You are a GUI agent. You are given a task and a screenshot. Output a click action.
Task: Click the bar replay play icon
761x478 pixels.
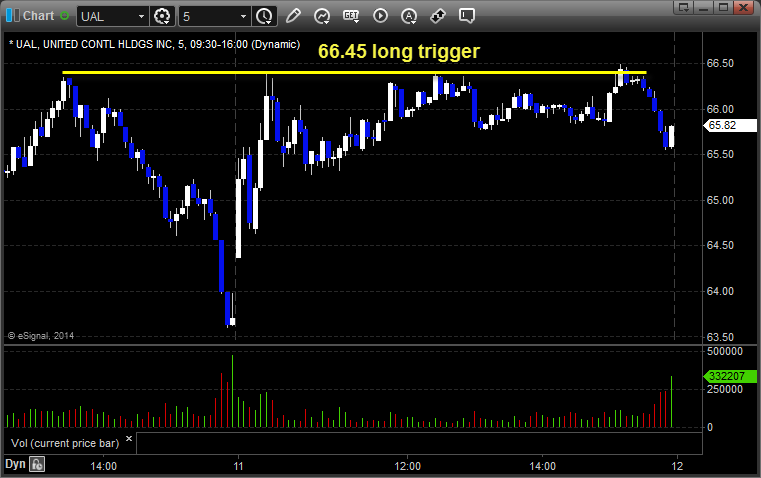(x=380, y=16)
